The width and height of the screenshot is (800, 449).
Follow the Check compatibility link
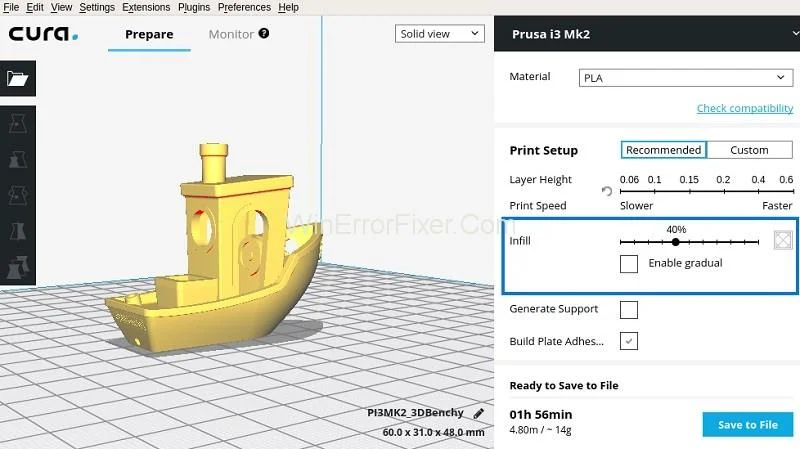(745, 108)
